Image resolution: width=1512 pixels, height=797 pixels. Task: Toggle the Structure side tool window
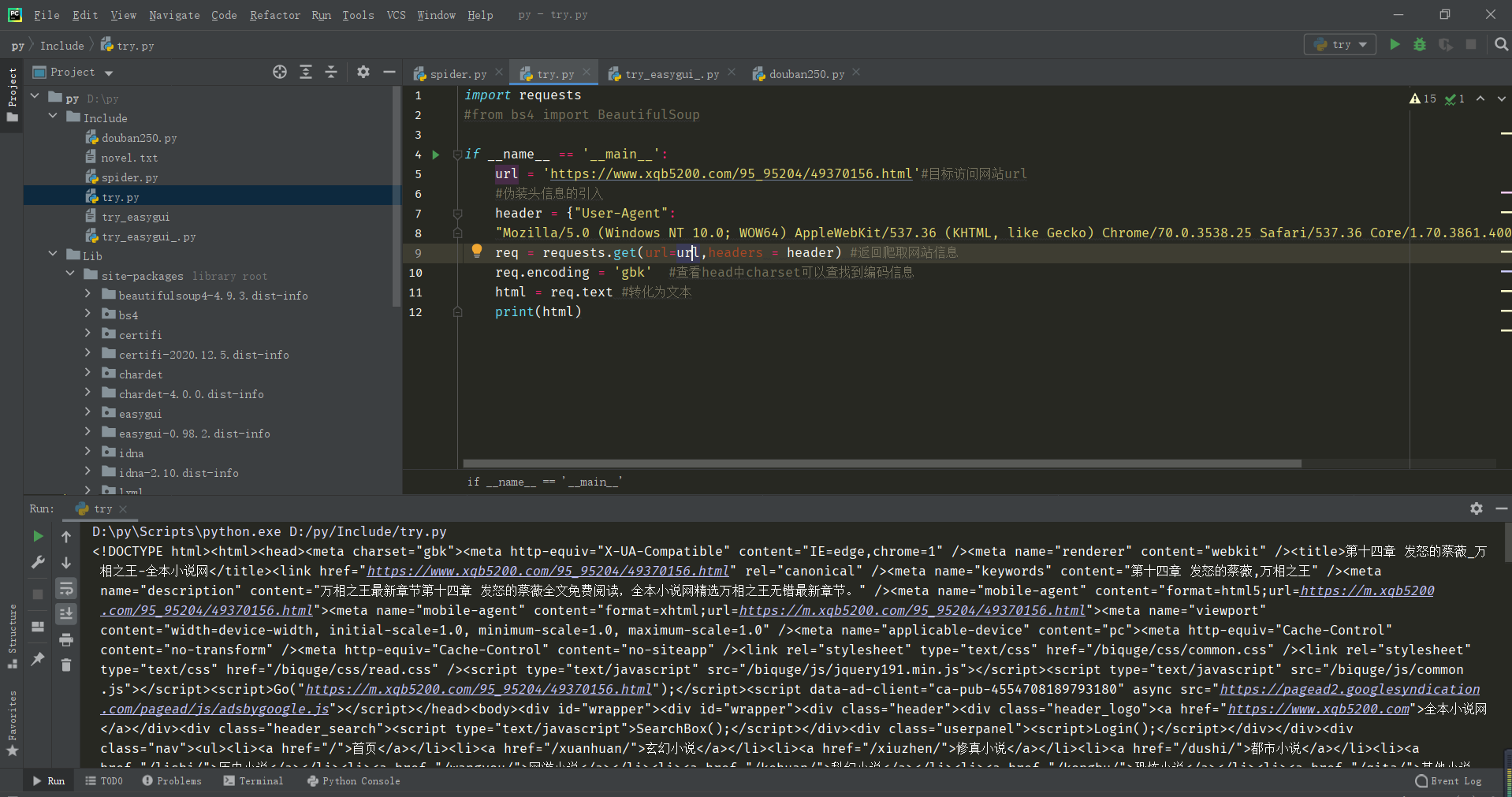(12, 635)
